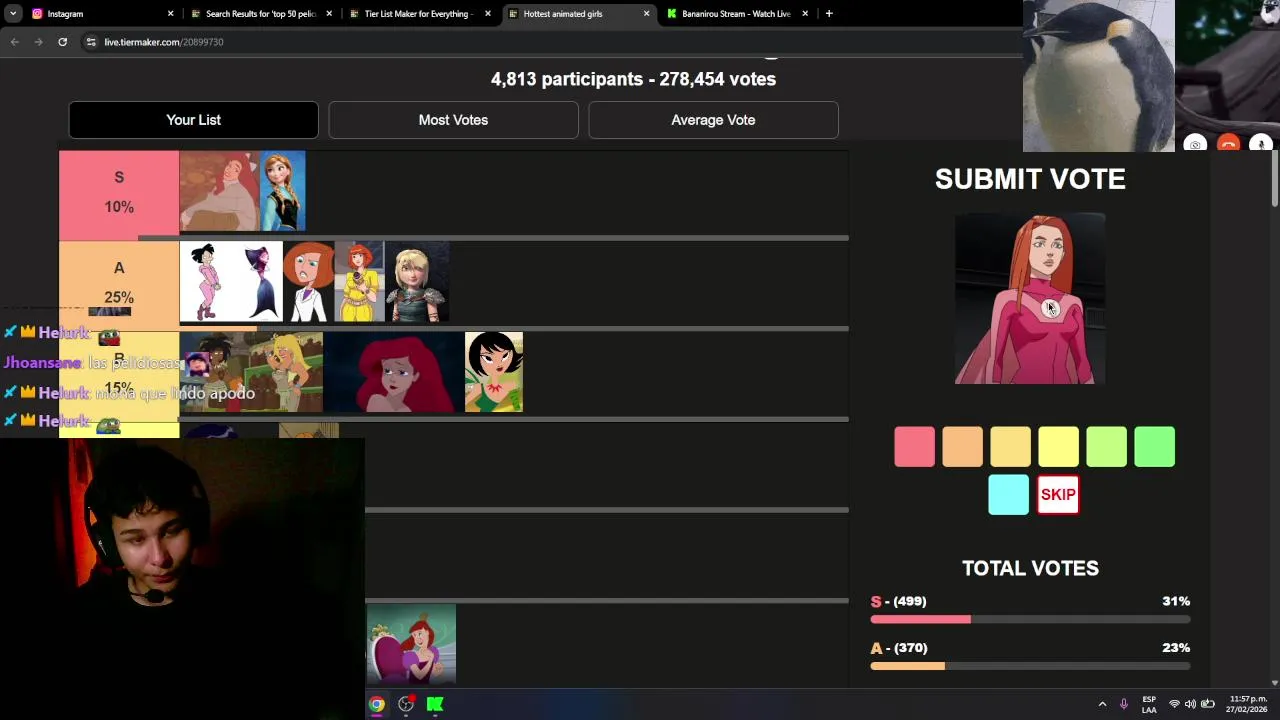
Task: Select the blonde armored girl in A tier
Action: point(417,281)
